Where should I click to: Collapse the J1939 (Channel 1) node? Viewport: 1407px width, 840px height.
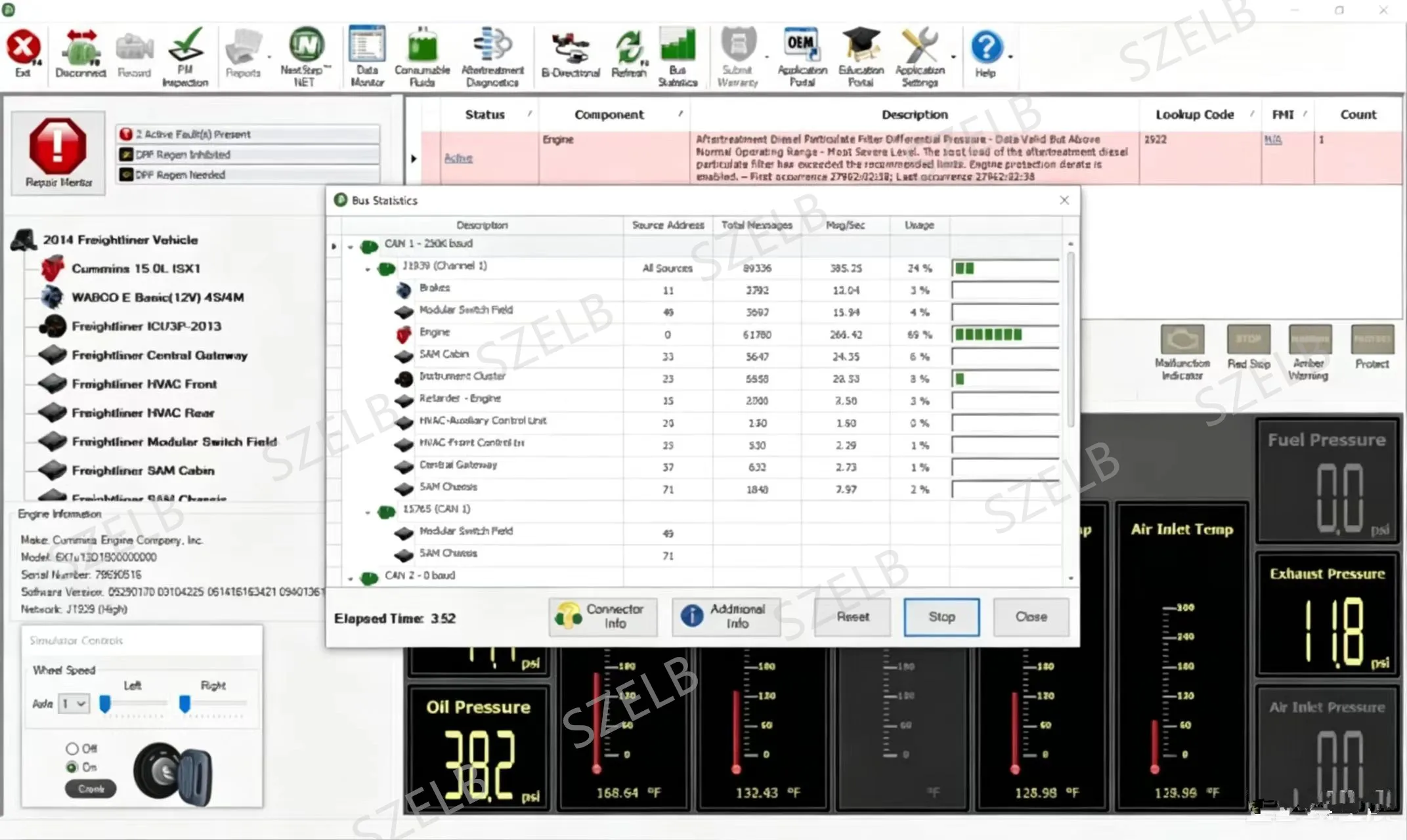[x=368, y=268]
